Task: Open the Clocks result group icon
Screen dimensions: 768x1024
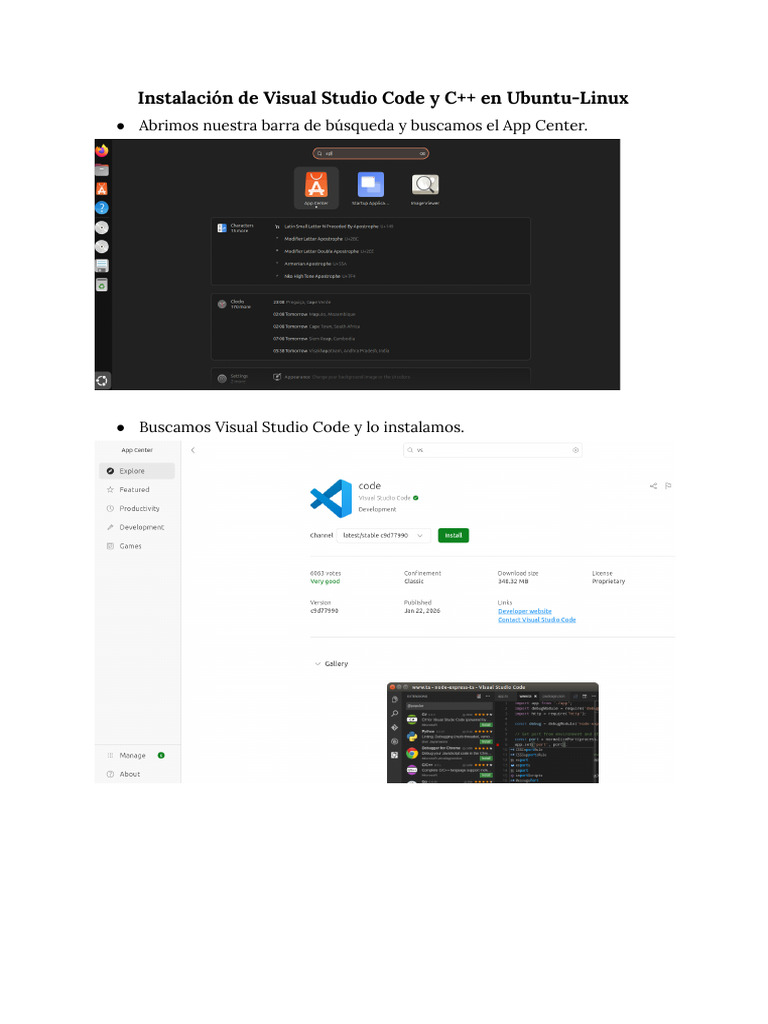Action: tap(222, 304)
